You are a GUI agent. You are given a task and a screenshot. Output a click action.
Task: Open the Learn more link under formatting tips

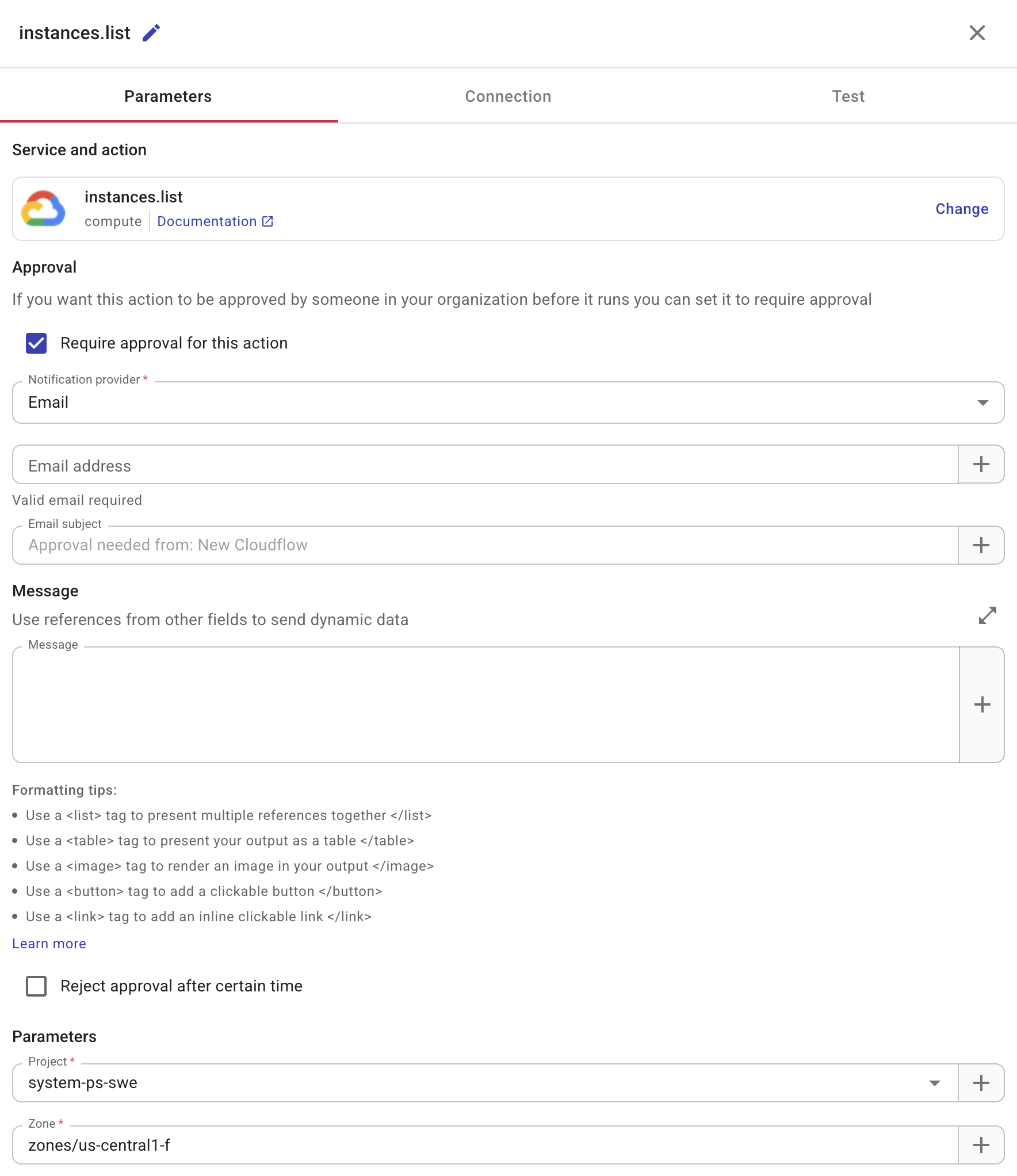[49, 943]
